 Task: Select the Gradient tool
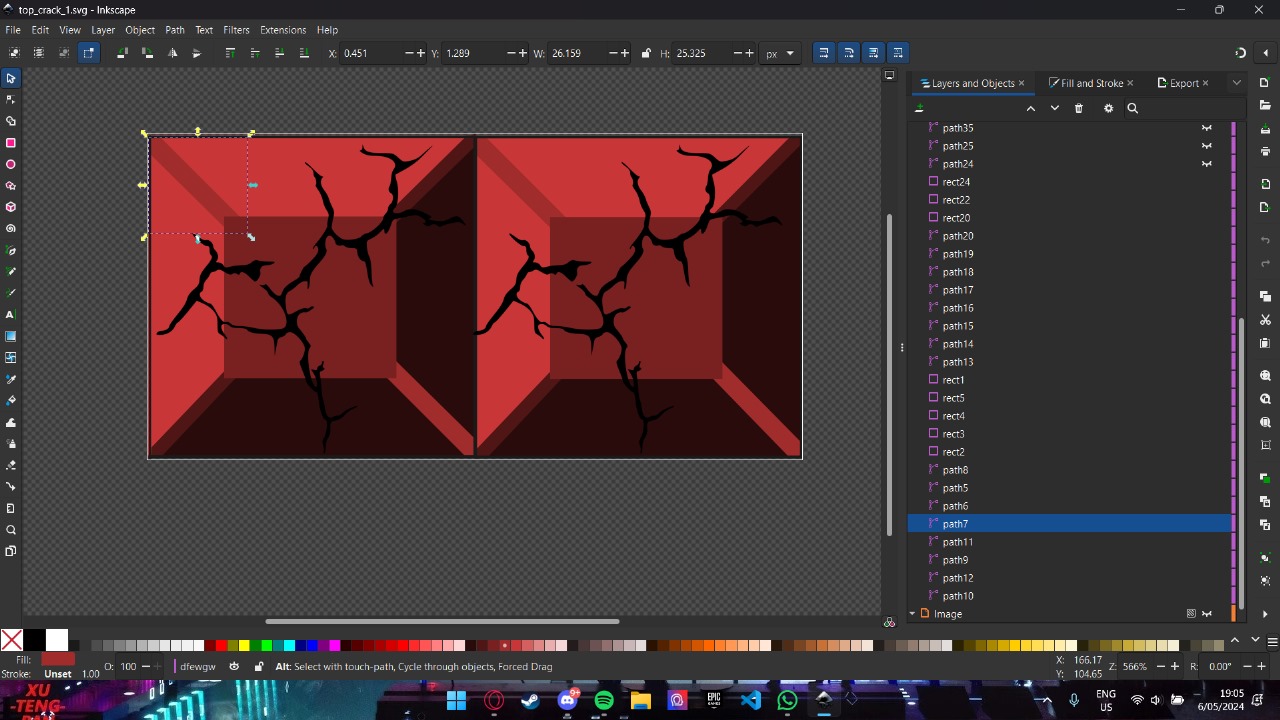[11, 337]
